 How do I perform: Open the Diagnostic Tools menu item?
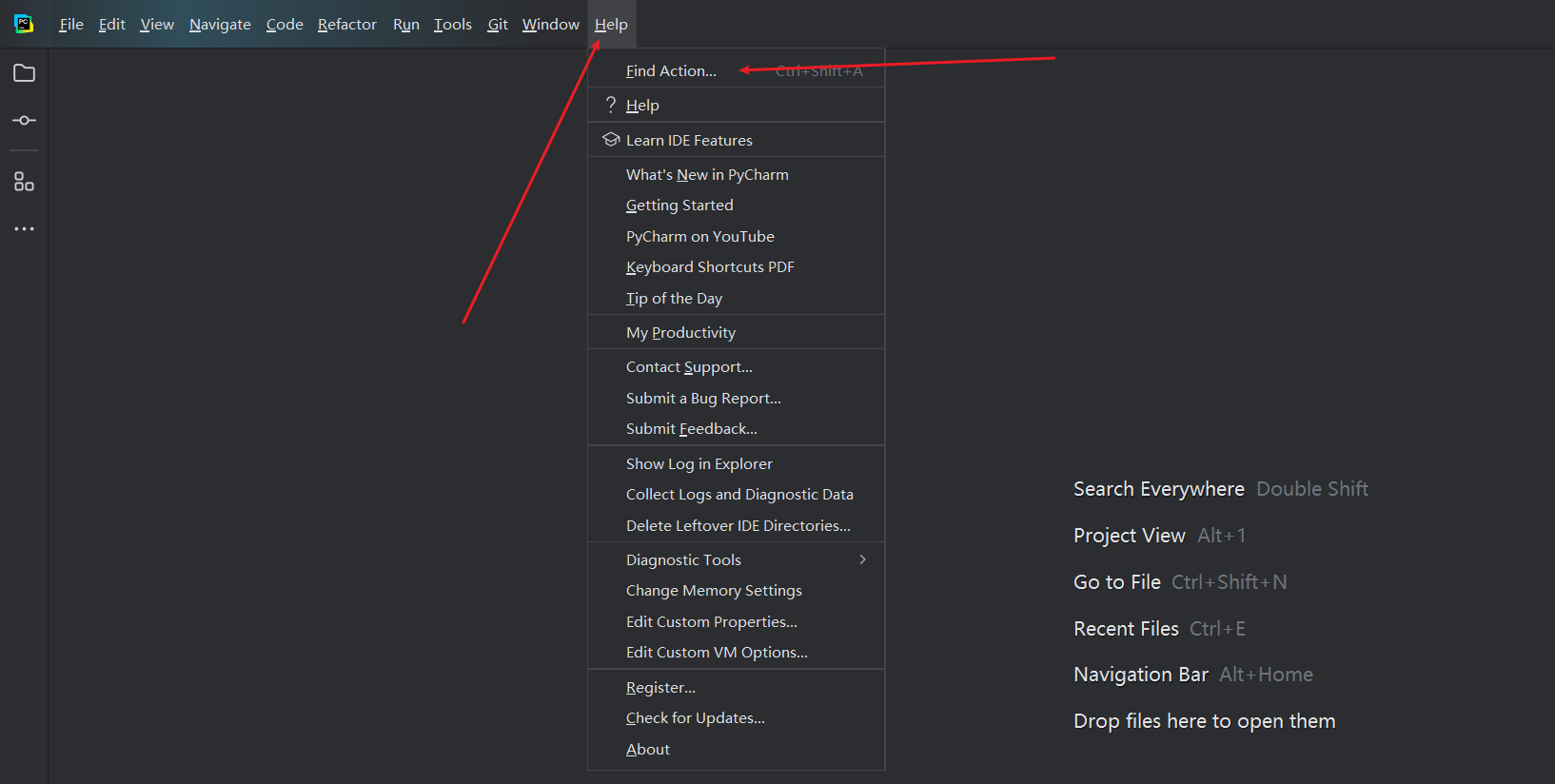tap(737, 559)
